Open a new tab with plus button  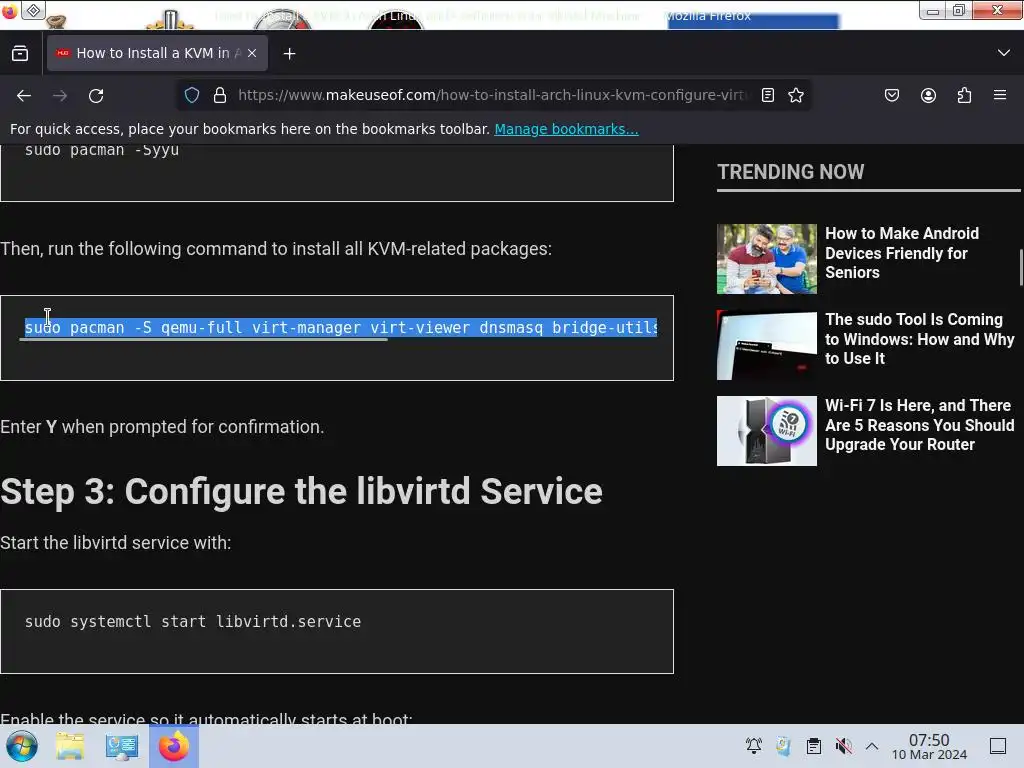289,54
